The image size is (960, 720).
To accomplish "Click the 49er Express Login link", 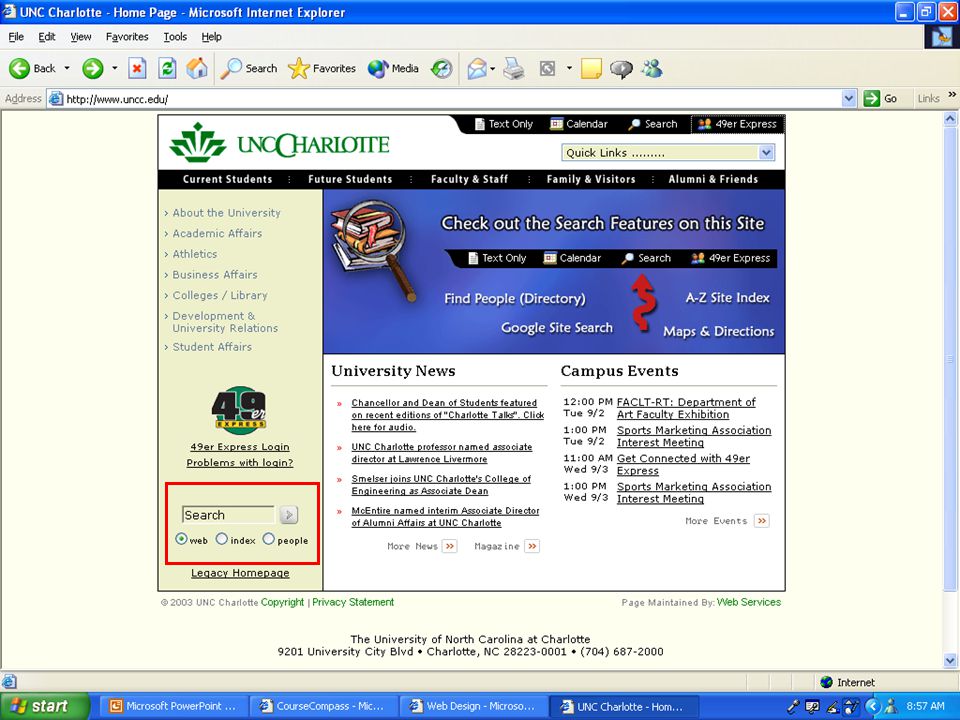I will (x=240, y=447).
